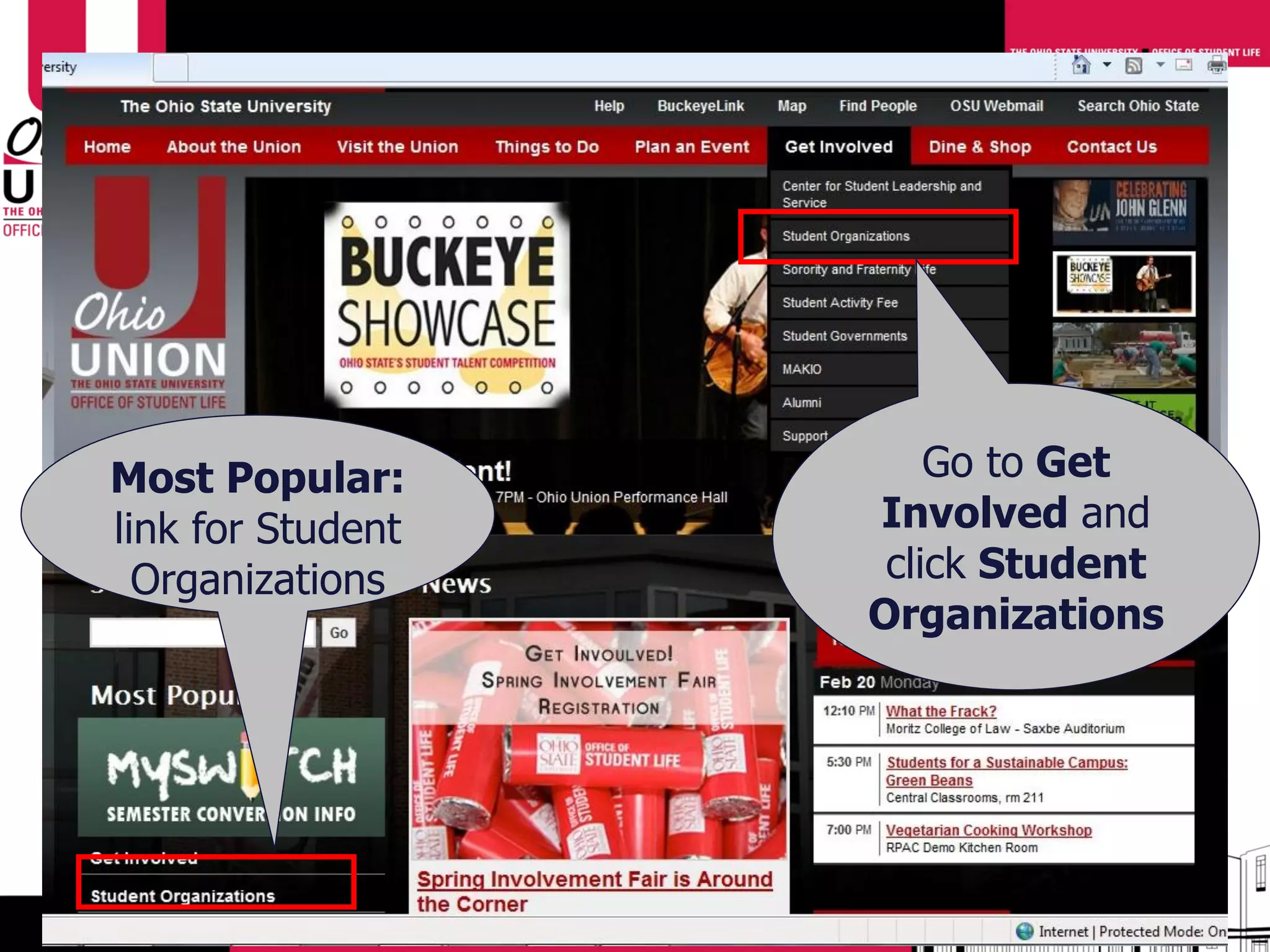
Task: Open the Plan an Event menu
Action: (x=692, y=147)
